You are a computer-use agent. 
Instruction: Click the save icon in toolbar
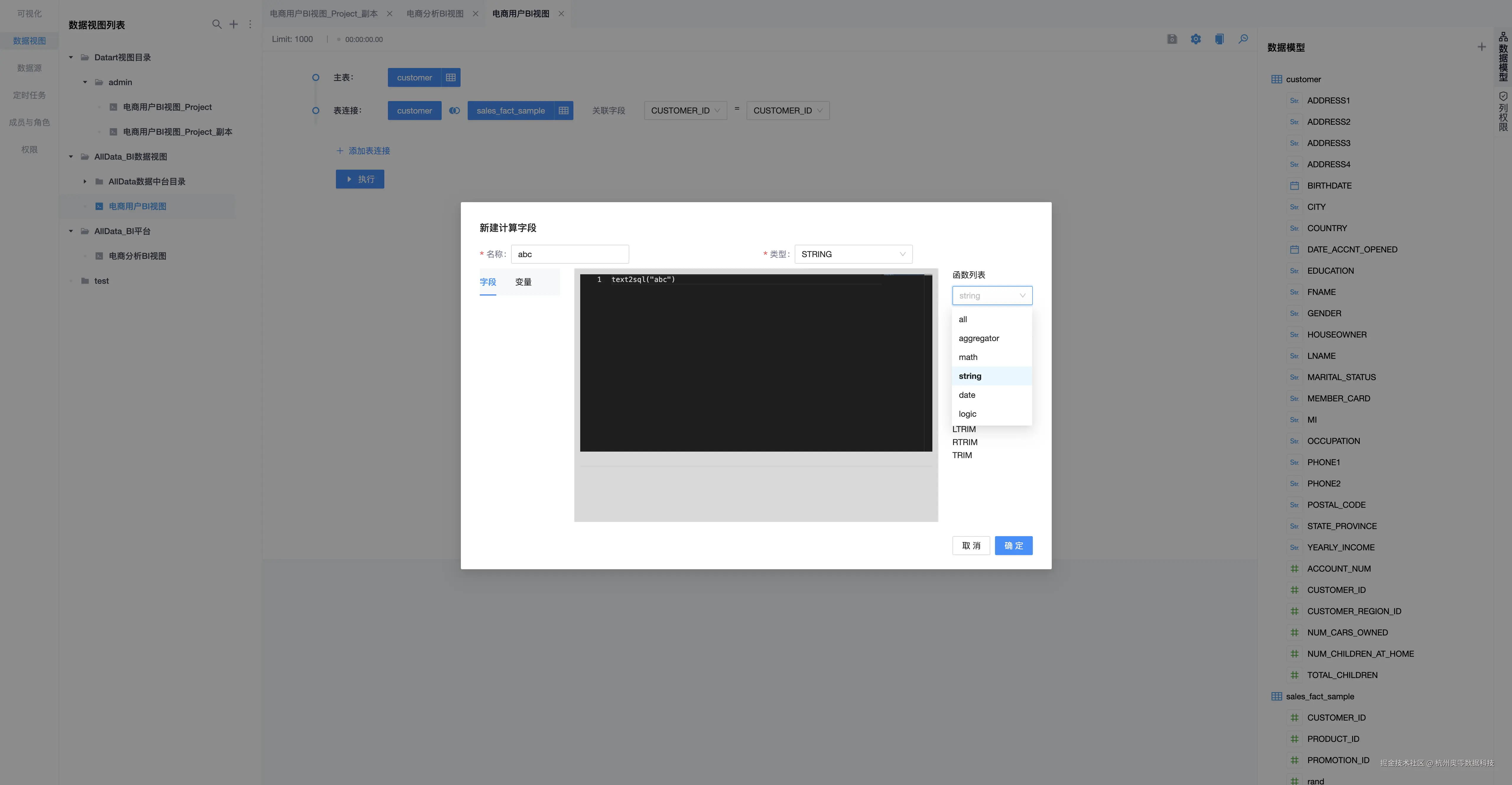click(x=1172, y=39)
